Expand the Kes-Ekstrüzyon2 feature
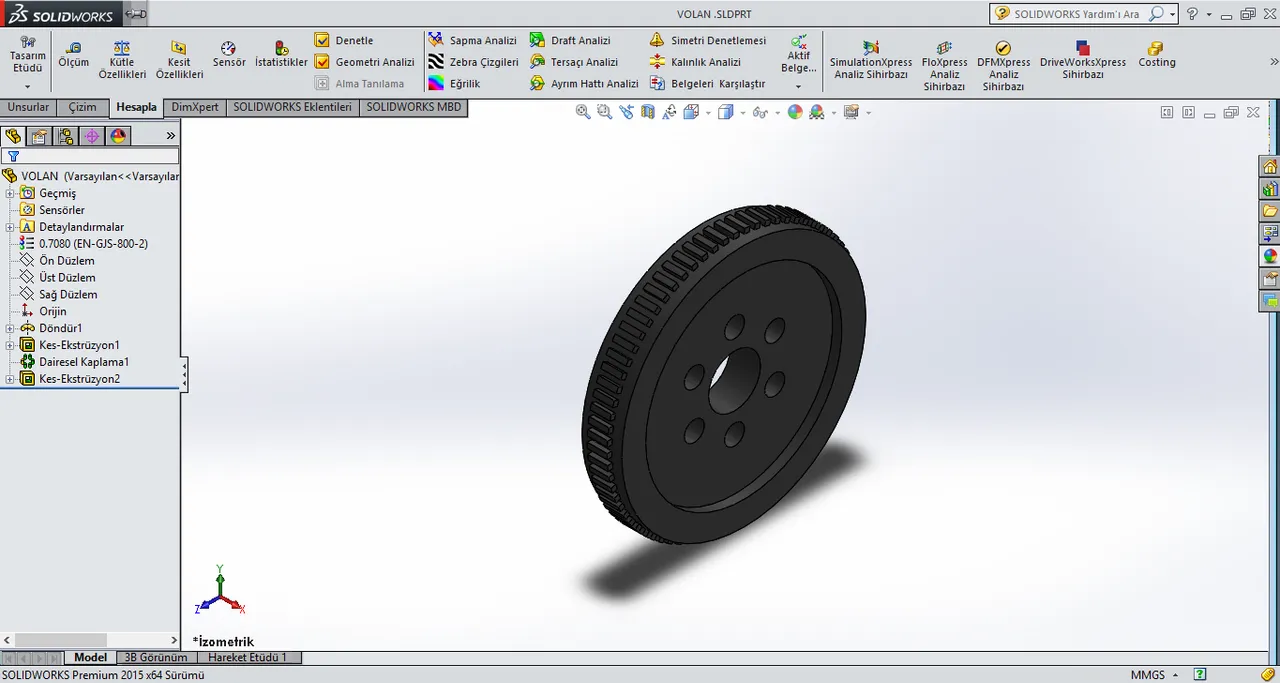The height and width of the screenshot is (683, 1280). click(9, 379)
